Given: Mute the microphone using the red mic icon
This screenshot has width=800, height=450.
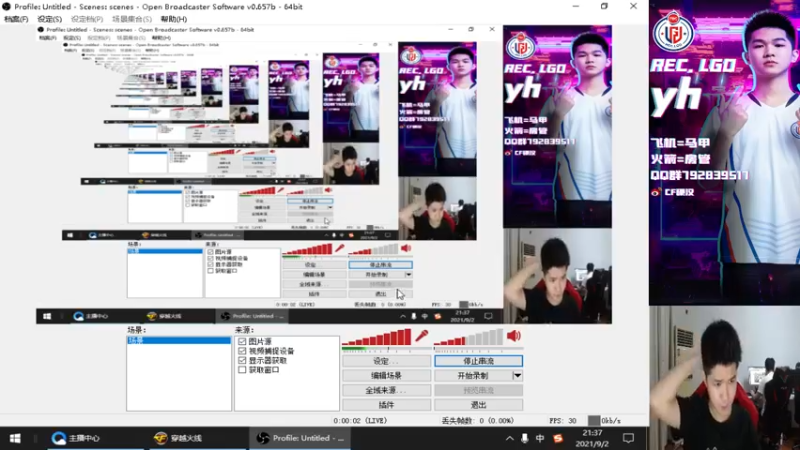Looking at the screenshot, I should tap(421, 336).
